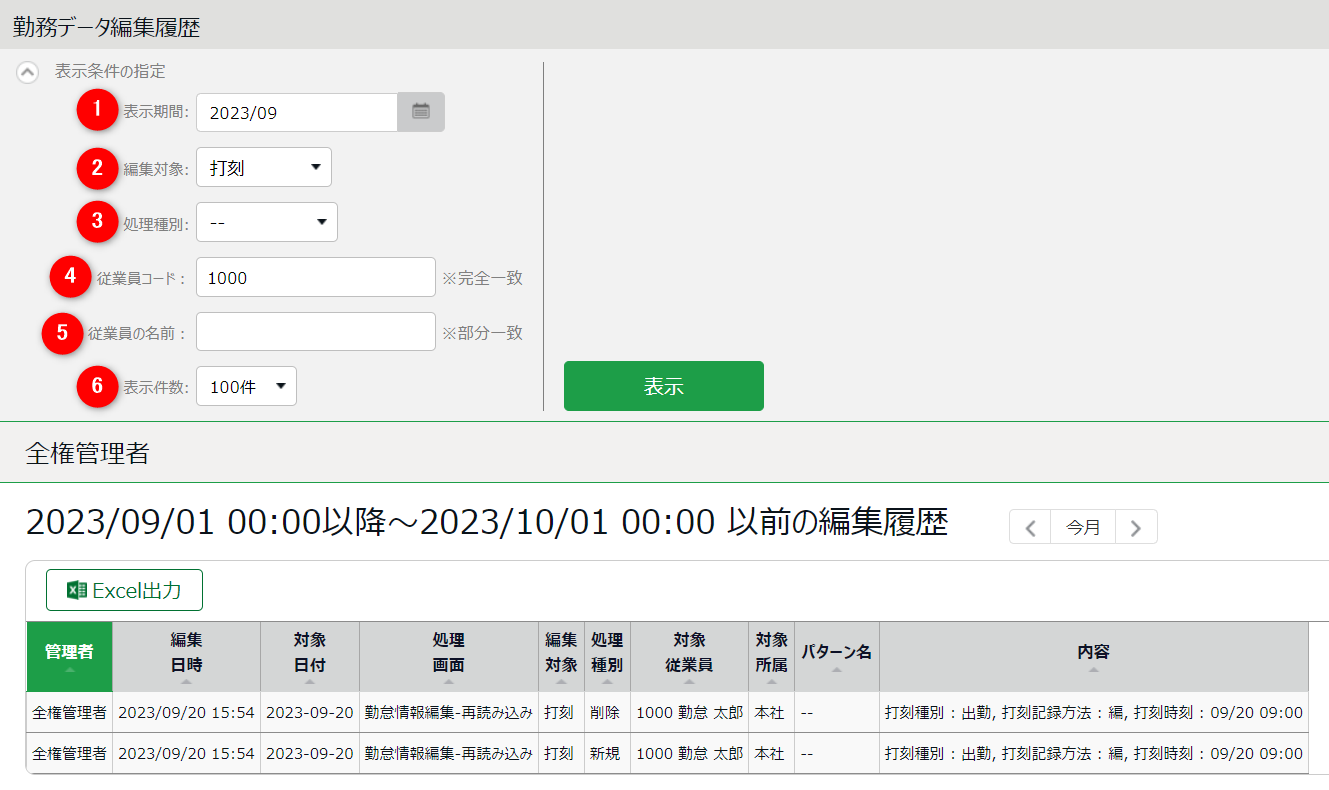Click the 表示期間 date field
The image size is (1329, 790).
tap(297, 112)
